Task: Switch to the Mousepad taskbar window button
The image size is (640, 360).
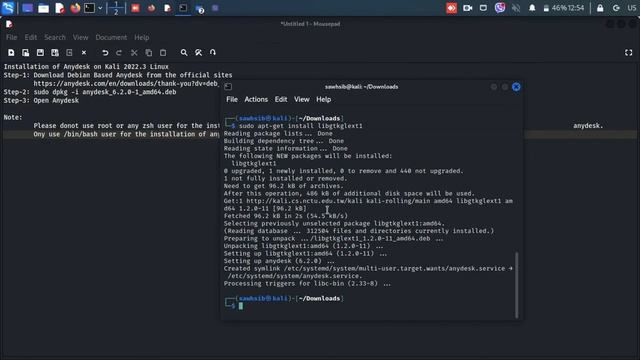Action: pos(167,8)
